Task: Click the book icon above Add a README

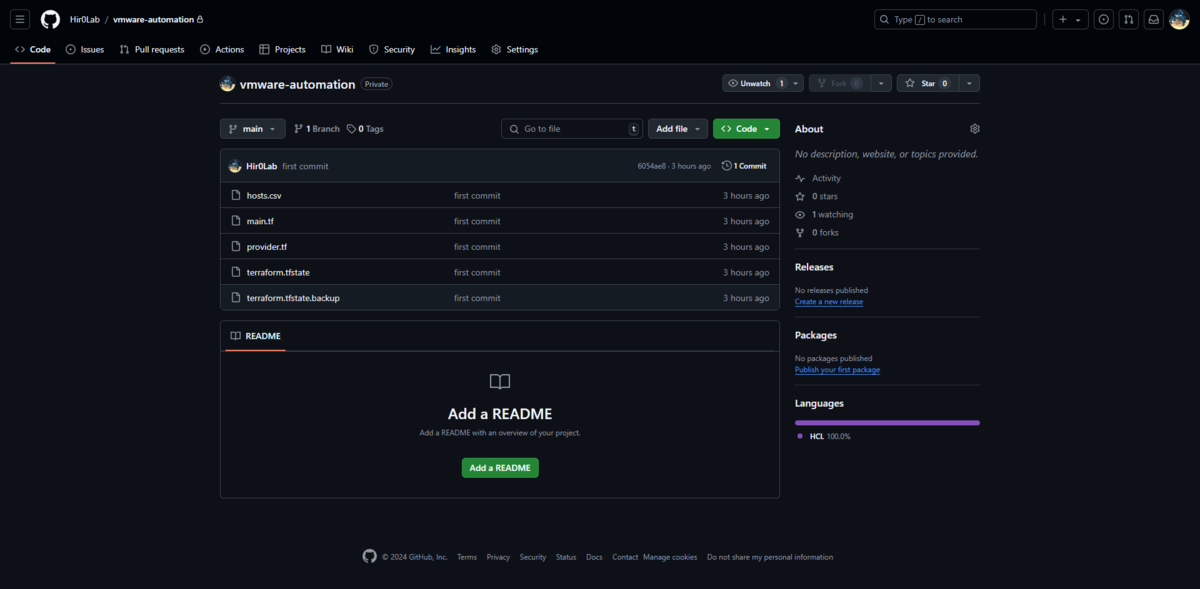Action: pos(500,381)
